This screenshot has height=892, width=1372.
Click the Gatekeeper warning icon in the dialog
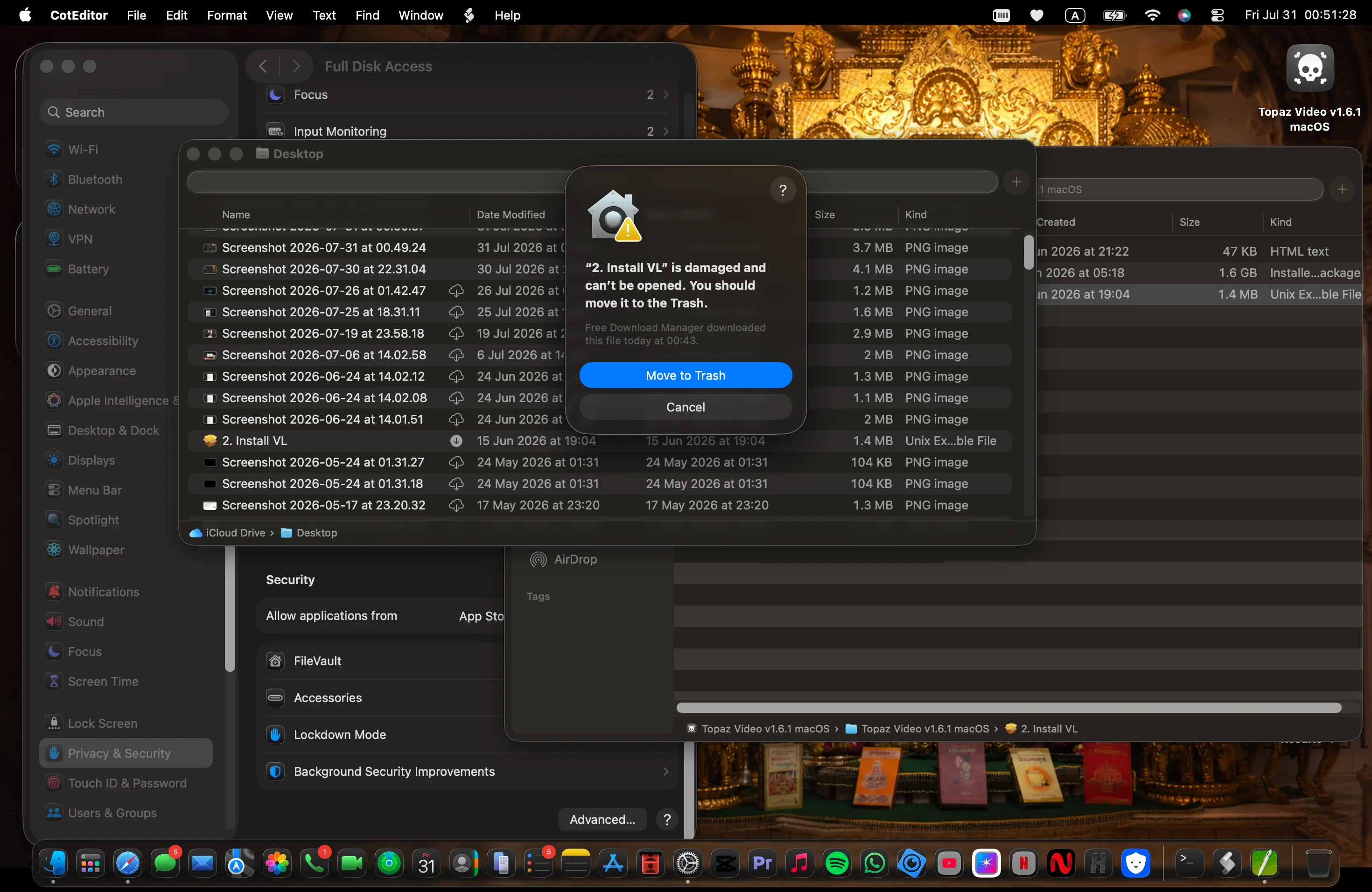(615, 216)
